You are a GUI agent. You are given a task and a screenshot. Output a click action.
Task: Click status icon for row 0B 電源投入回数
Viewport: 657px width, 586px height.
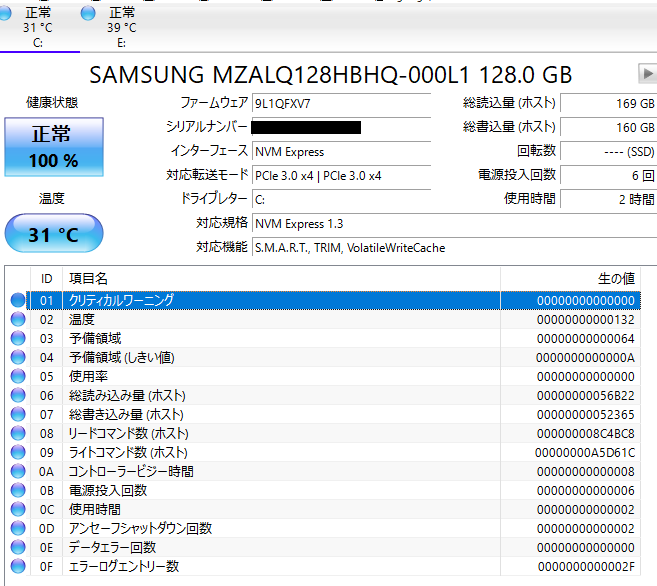tap(18, 490)
